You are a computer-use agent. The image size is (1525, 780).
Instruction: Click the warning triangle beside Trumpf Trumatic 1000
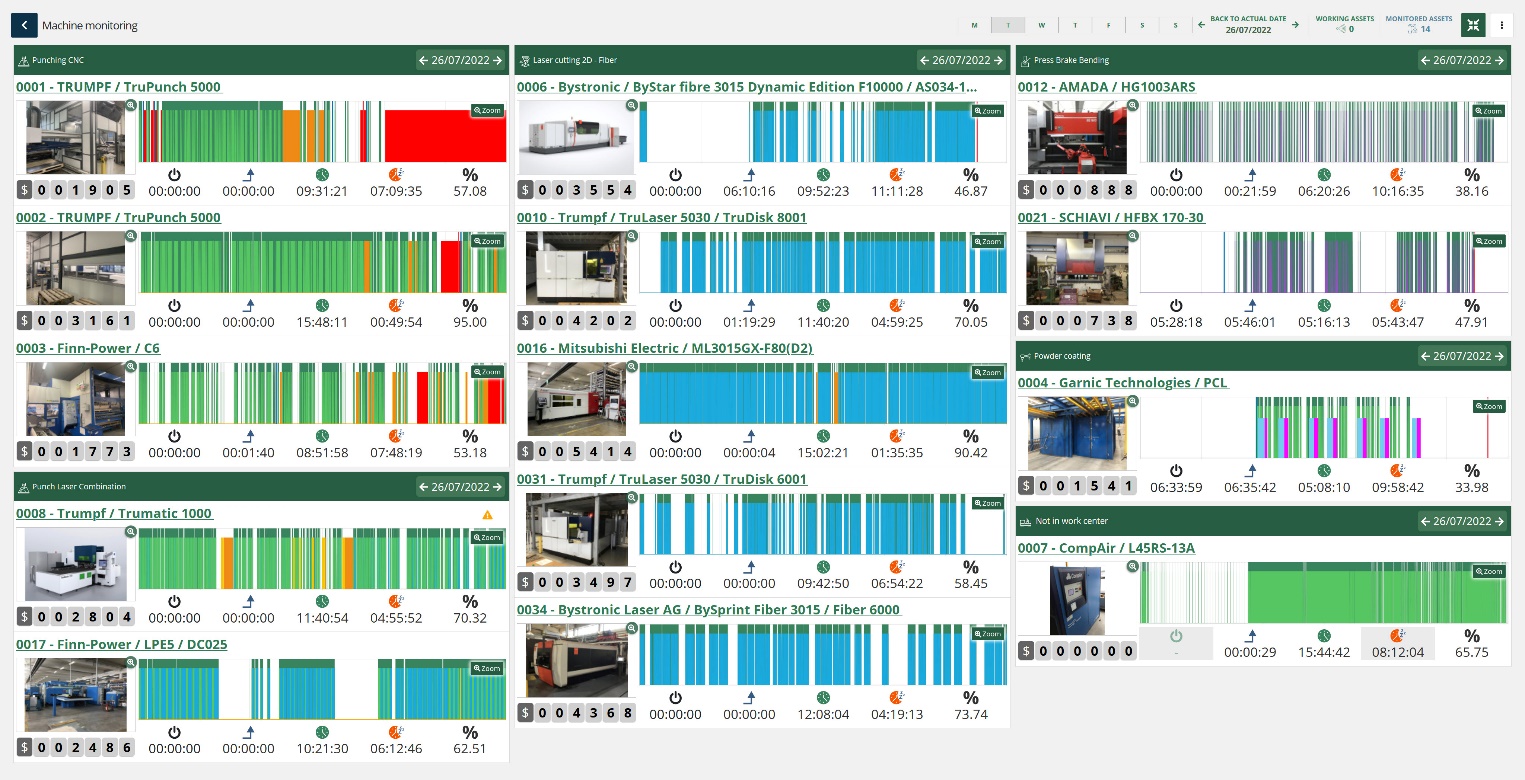click(x=487, y=515)
